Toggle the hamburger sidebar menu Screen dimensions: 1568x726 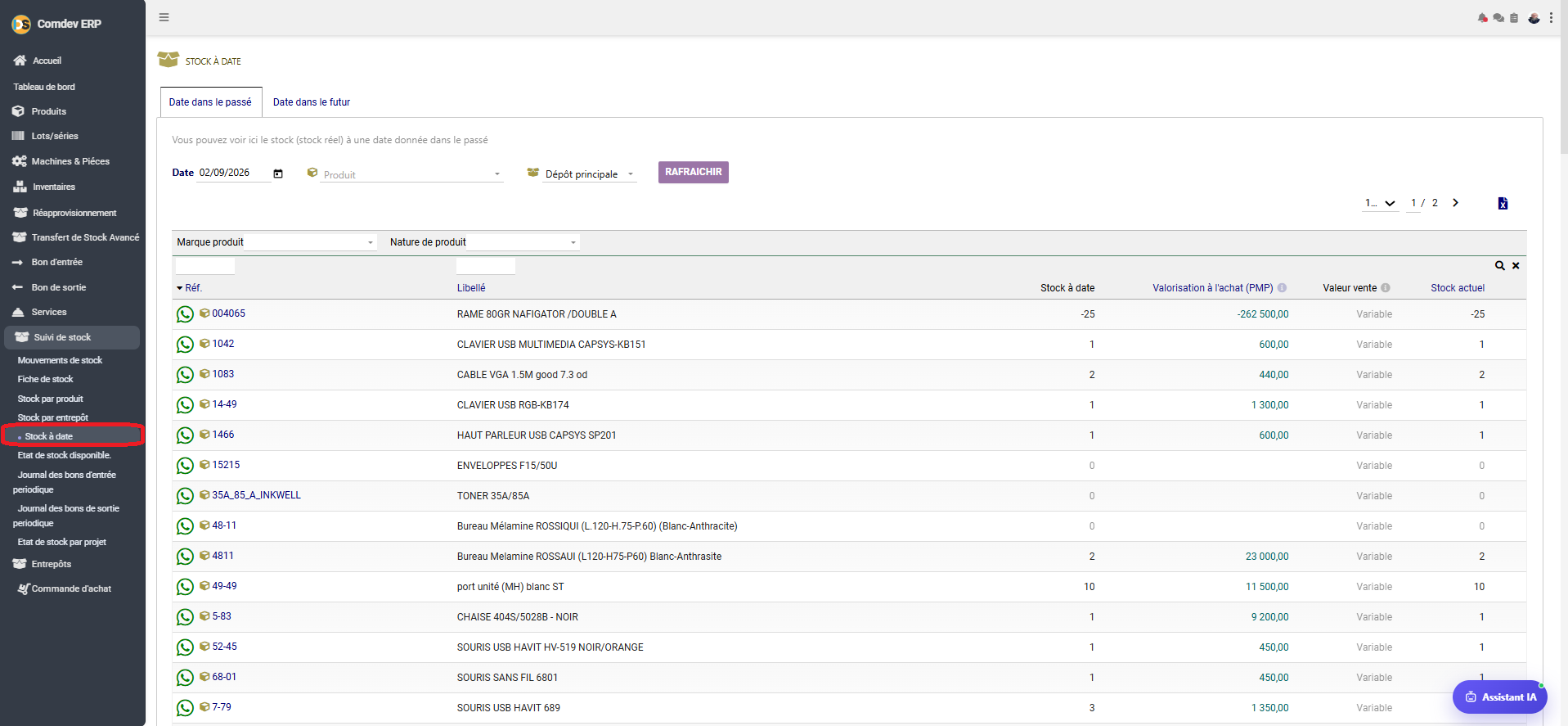[164, 17]
